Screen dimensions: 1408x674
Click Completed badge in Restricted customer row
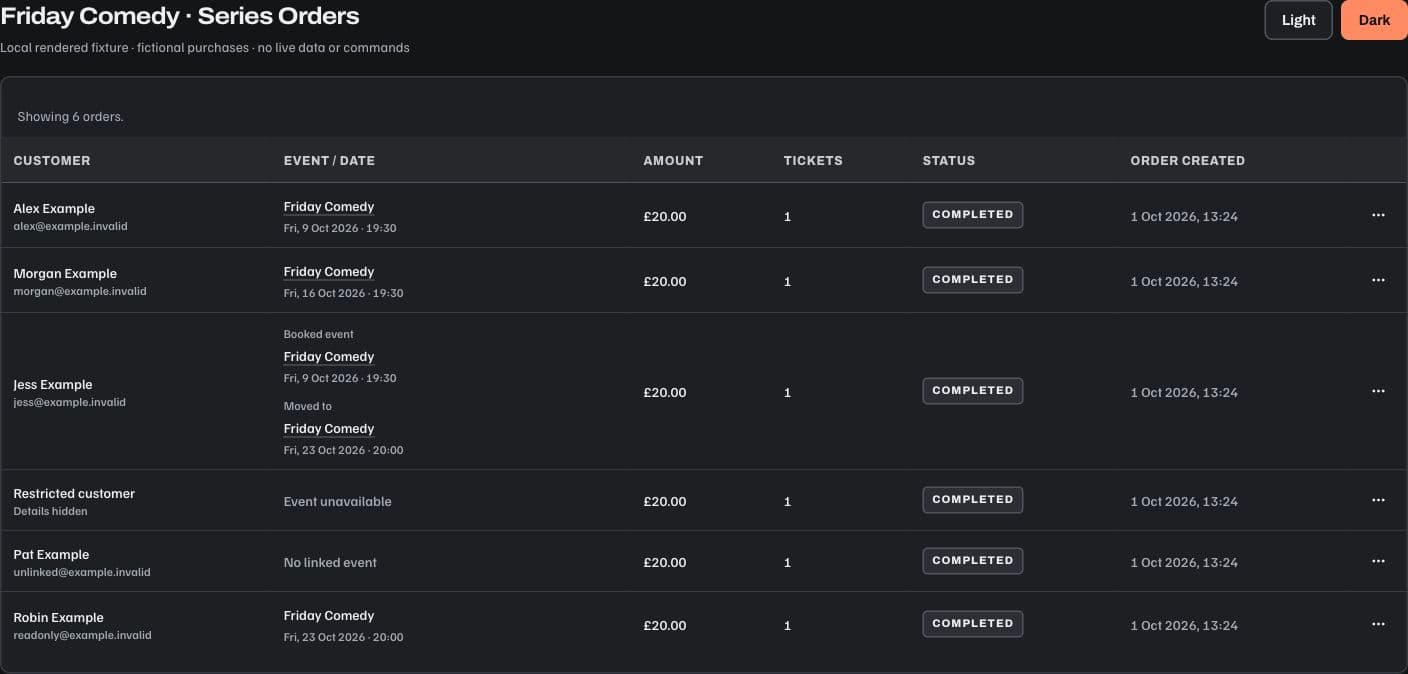972,500
